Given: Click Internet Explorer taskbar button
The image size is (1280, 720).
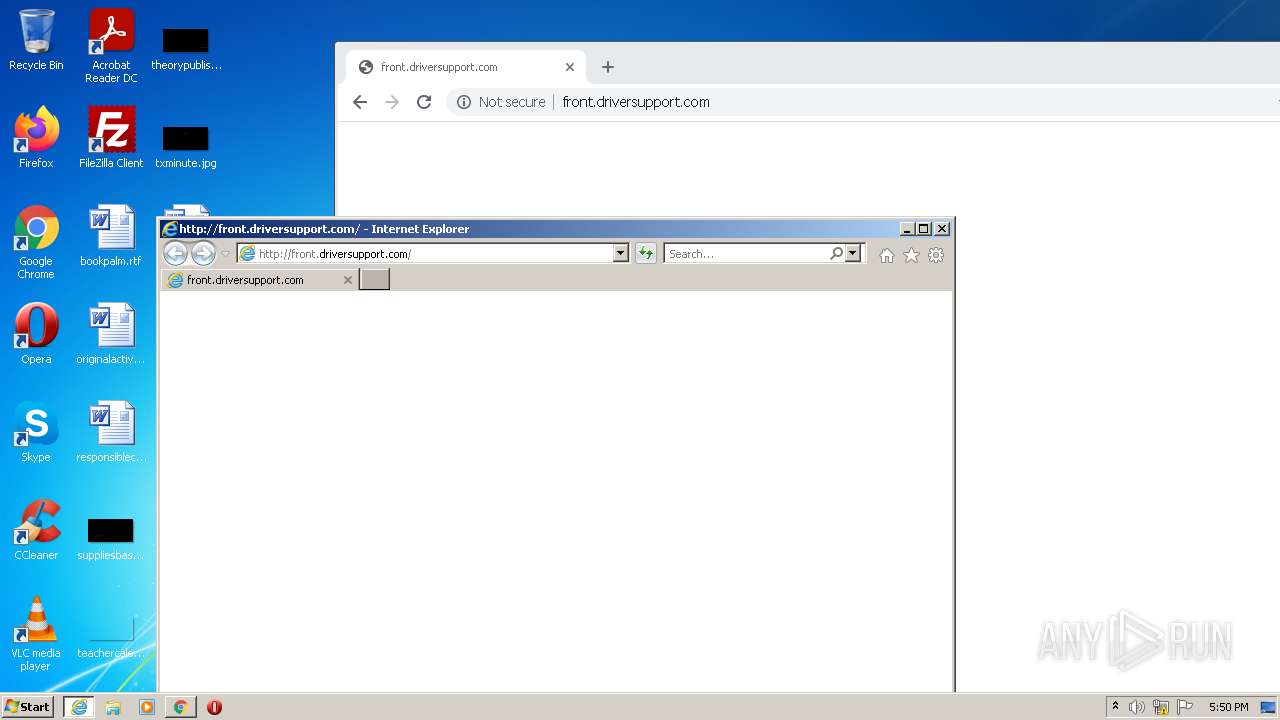Looking at the screenshot, I should tap(79, 707).
